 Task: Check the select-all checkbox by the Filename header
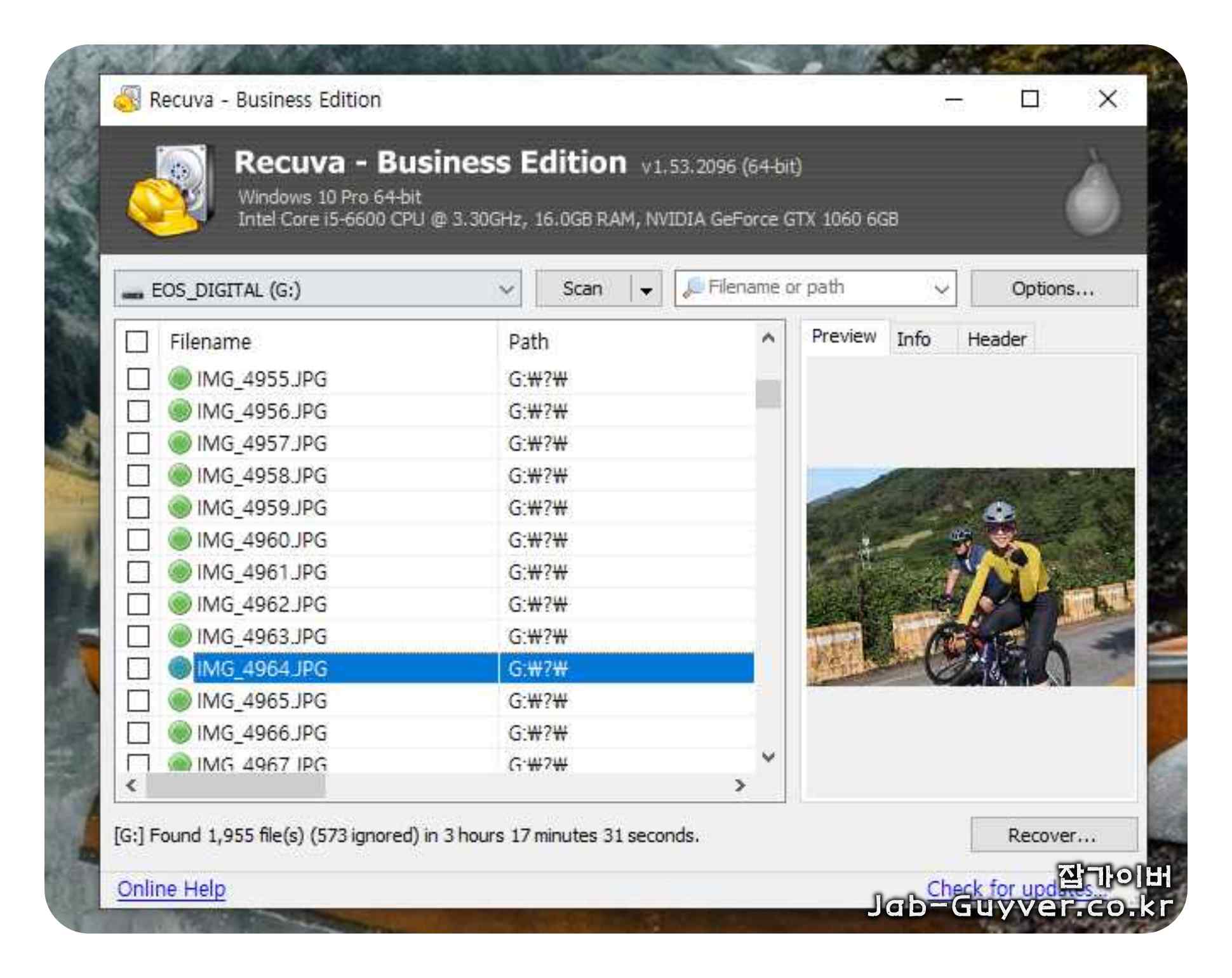(137, 342)
